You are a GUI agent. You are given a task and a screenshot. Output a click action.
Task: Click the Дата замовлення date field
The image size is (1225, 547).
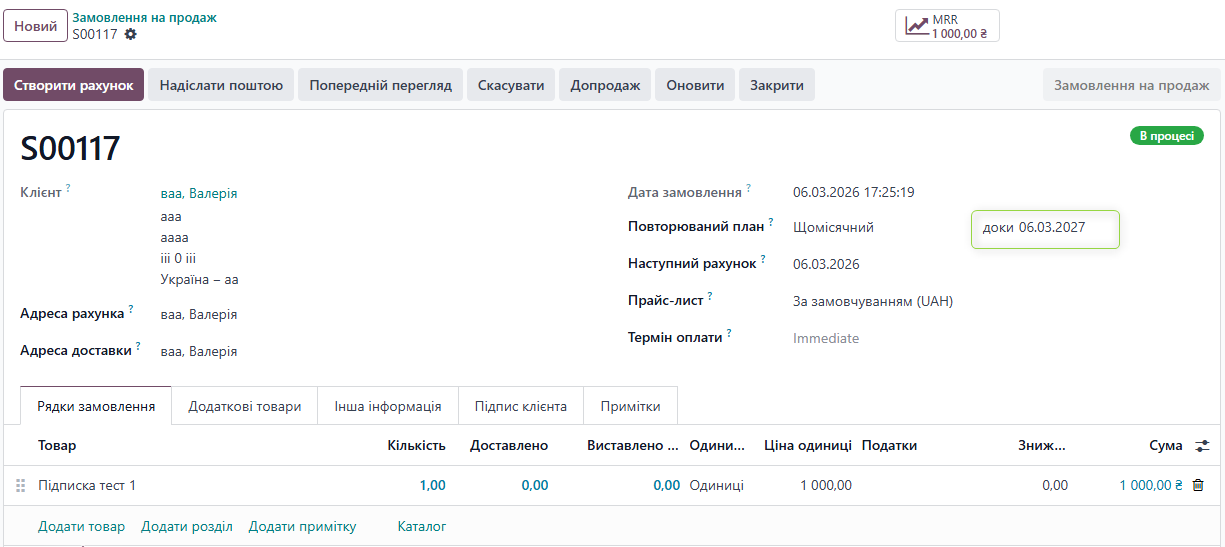[853, 192]
